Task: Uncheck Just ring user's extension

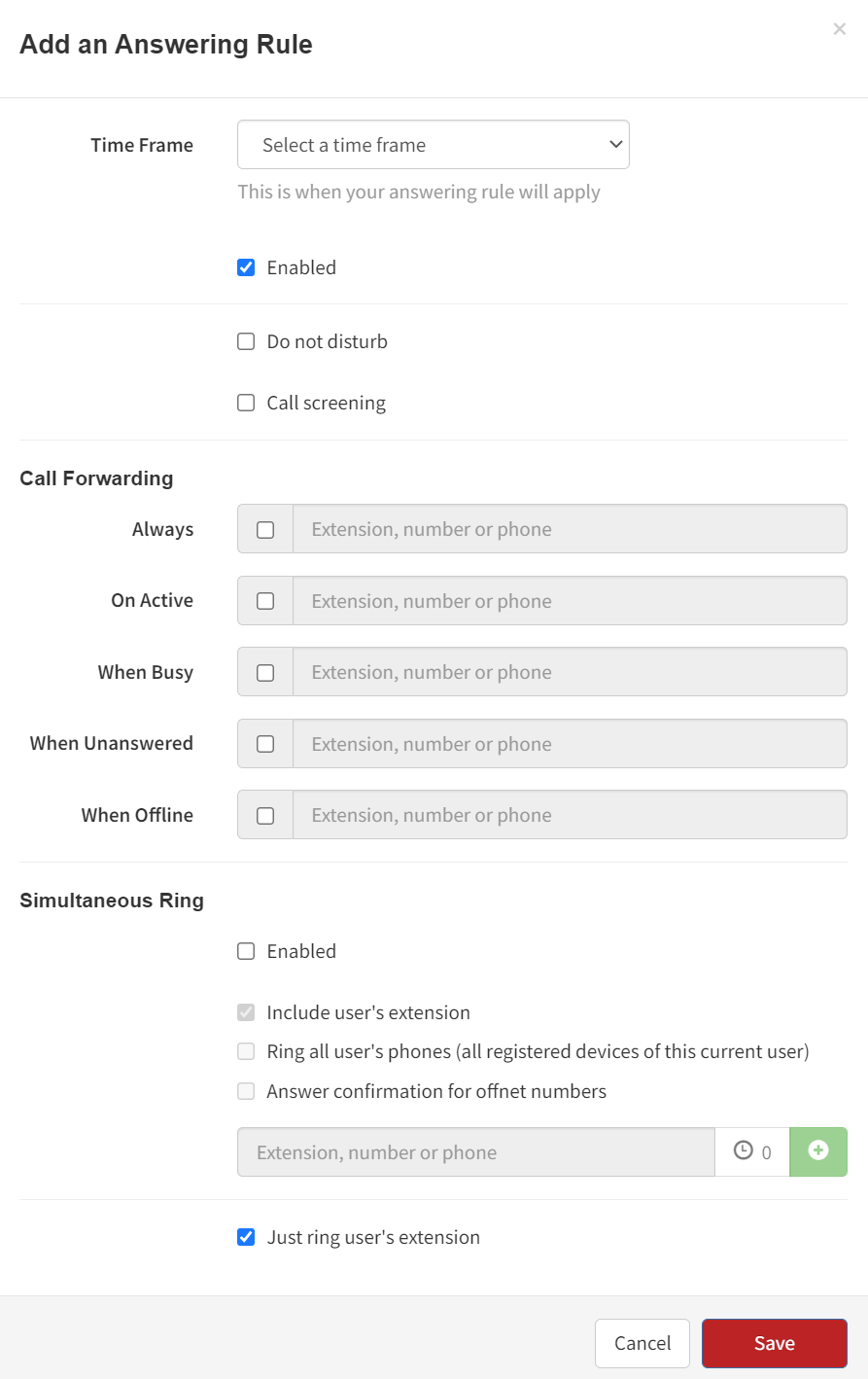Action: pos(247,1237)
